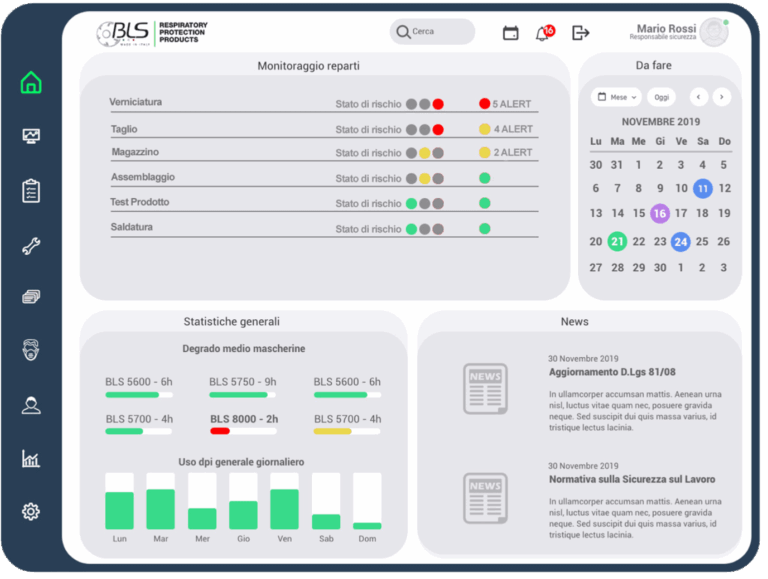Open notifications bell with 16 badge

click(x=544, y=33)
